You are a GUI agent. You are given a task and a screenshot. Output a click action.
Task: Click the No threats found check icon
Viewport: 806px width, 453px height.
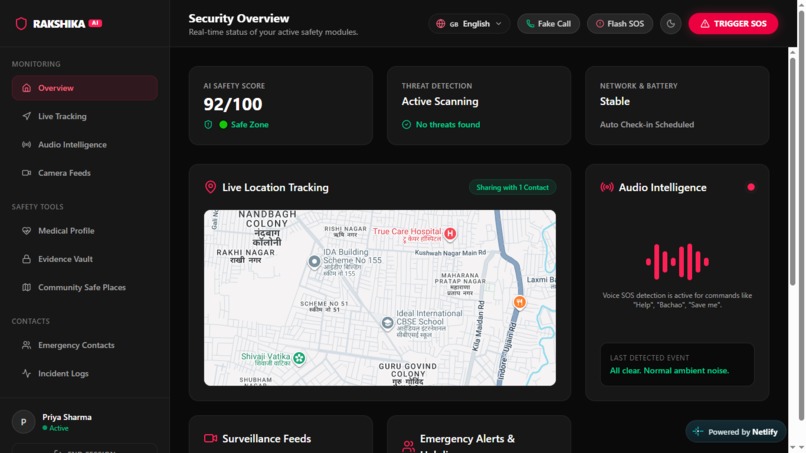406,124
